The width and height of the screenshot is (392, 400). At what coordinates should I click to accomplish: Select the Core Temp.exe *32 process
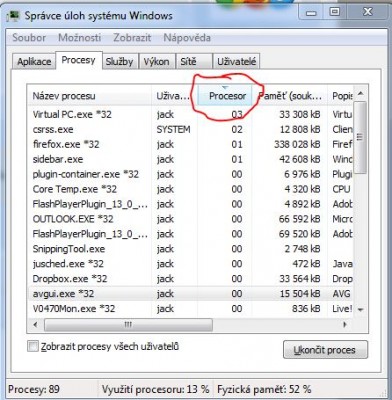(x=190, y=189)
